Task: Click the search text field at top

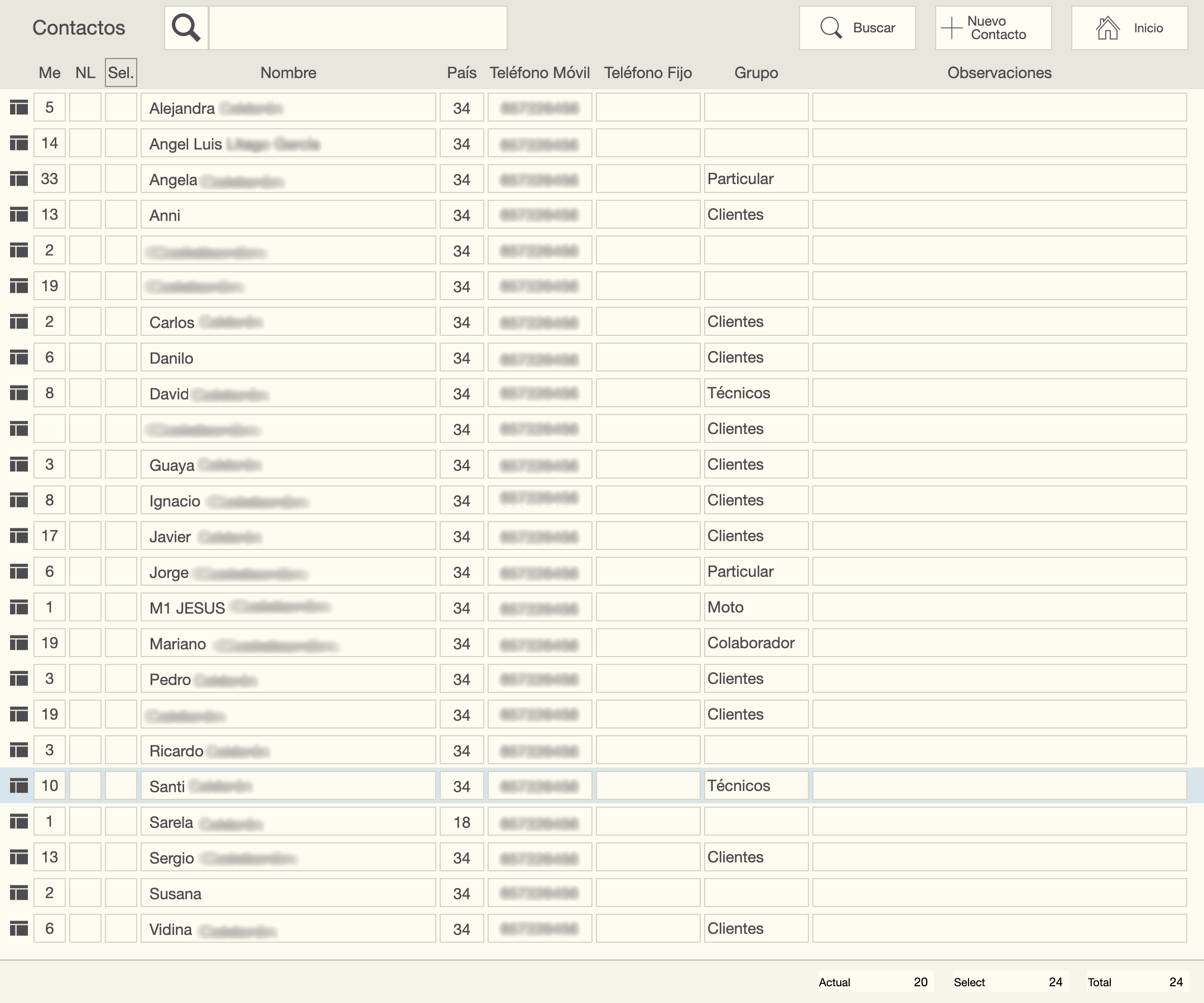Action: click(358, 27)
